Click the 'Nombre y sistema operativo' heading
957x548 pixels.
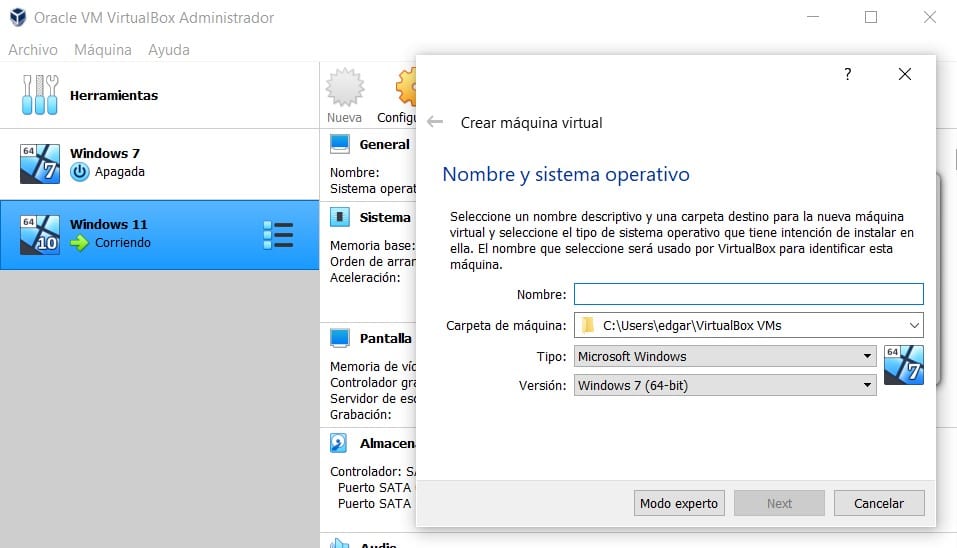coord(566,175)
